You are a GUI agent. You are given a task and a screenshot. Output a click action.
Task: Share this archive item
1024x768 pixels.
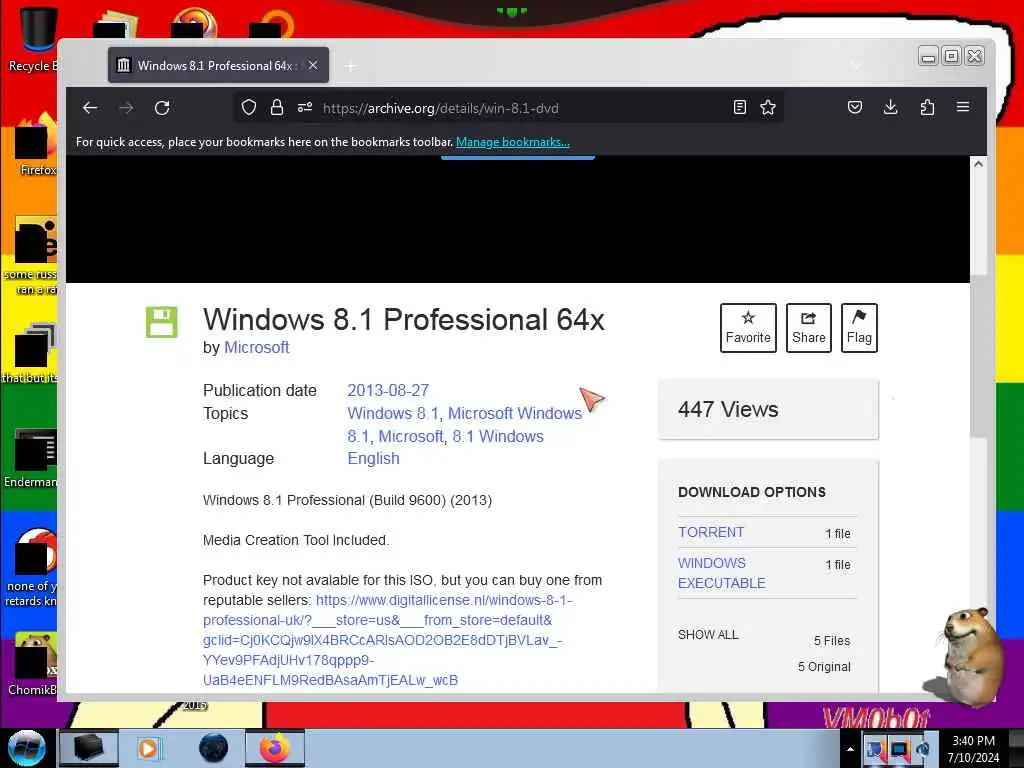[x=808, y=328]
